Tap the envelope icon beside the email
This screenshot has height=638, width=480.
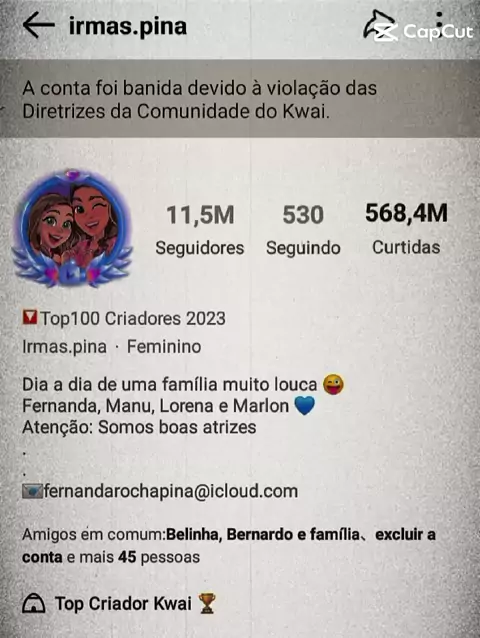click(x=32, y=492)
